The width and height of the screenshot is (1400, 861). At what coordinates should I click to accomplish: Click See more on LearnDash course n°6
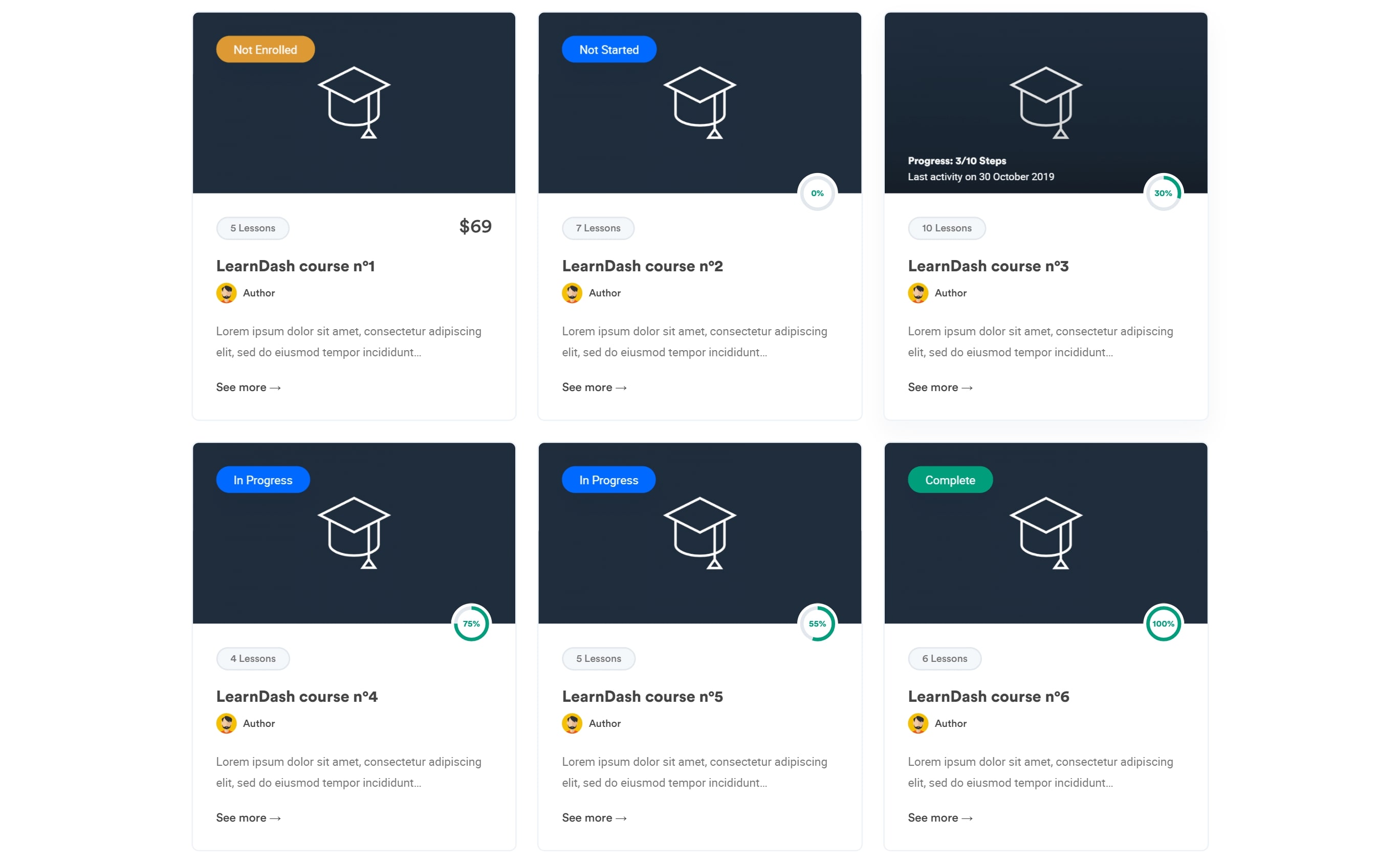point(940,818)
